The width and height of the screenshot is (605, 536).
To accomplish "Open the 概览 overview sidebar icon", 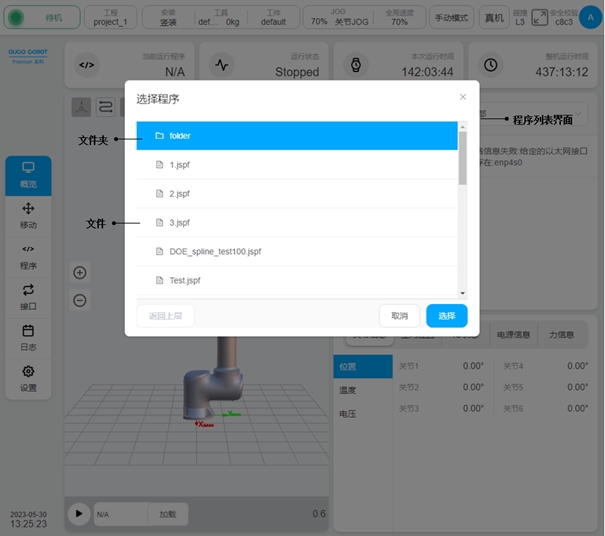I will 28,175.
